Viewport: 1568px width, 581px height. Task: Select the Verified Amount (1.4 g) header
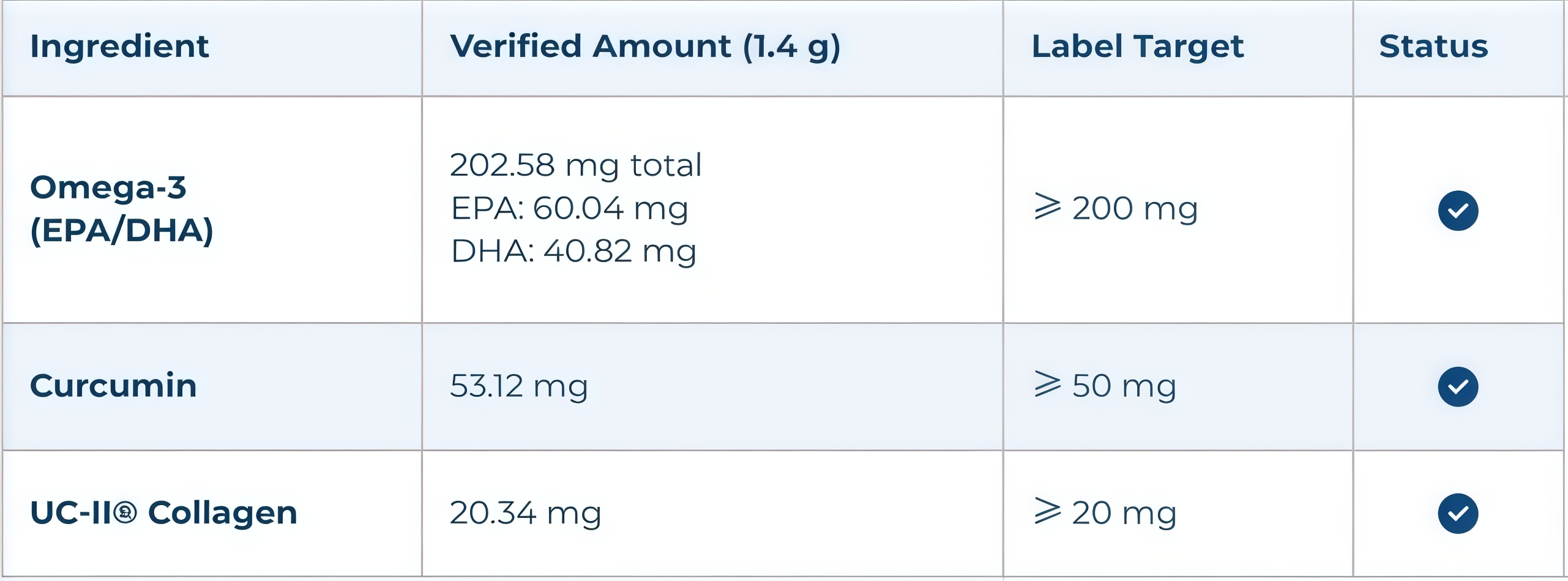pos(645,47)
